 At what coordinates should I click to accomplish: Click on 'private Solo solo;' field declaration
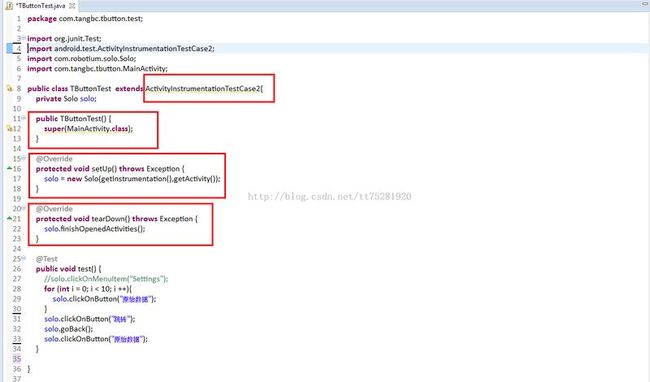tap(66, 99)
